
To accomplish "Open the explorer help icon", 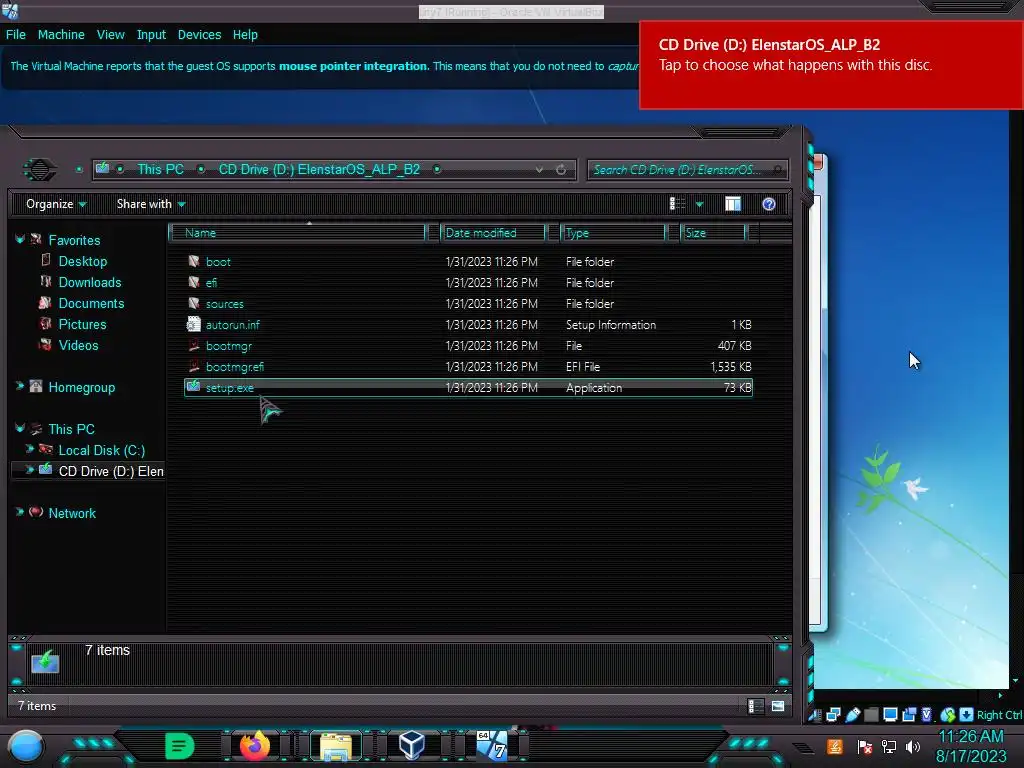I will pyautogui.click(x=769, y=204).
